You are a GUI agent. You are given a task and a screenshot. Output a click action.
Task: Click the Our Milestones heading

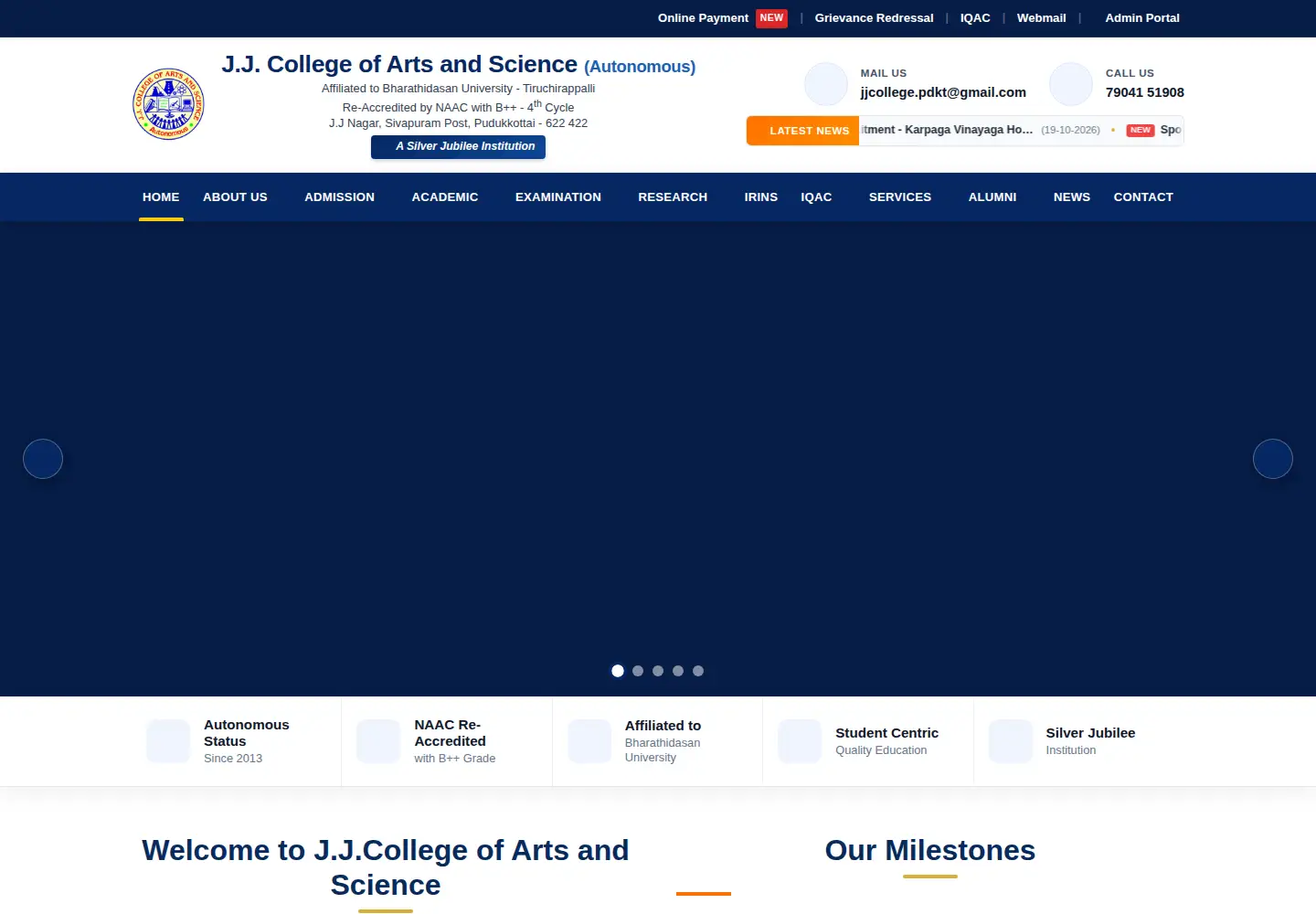tap(930, 851)
